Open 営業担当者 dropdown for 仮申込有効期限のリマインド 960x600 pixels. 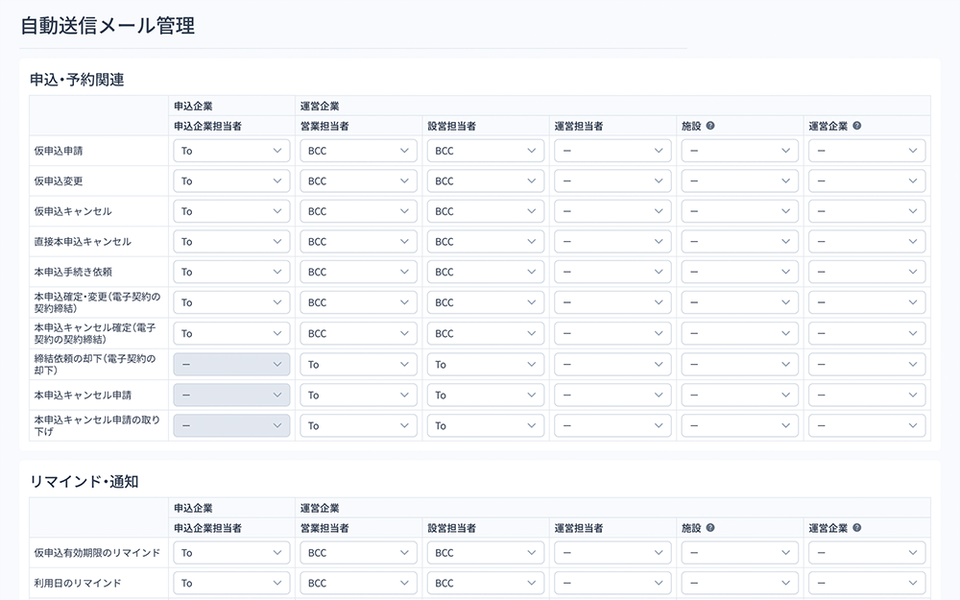click(358, 552)
